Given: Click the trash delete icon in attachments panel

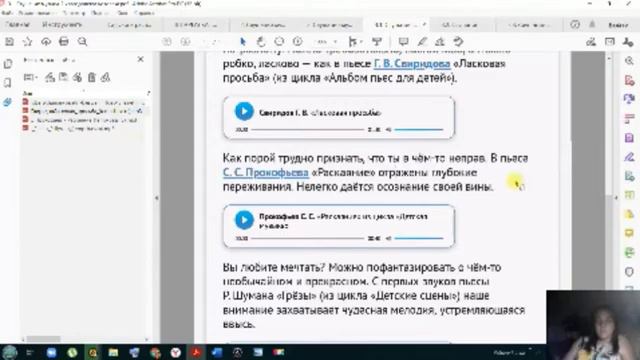Looking at the screenshot, I should click(x=92, y=77).
